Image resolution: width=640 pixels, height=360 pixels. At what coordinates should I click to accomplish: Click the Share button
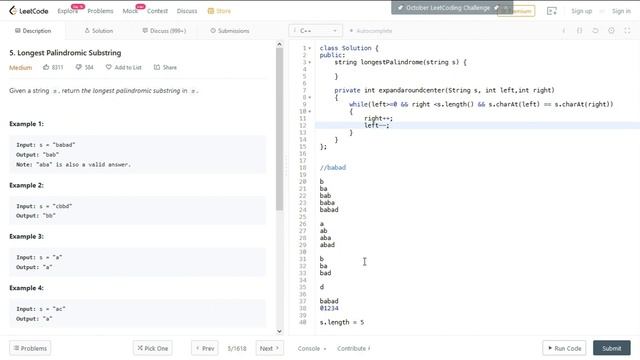coord(165,67)
